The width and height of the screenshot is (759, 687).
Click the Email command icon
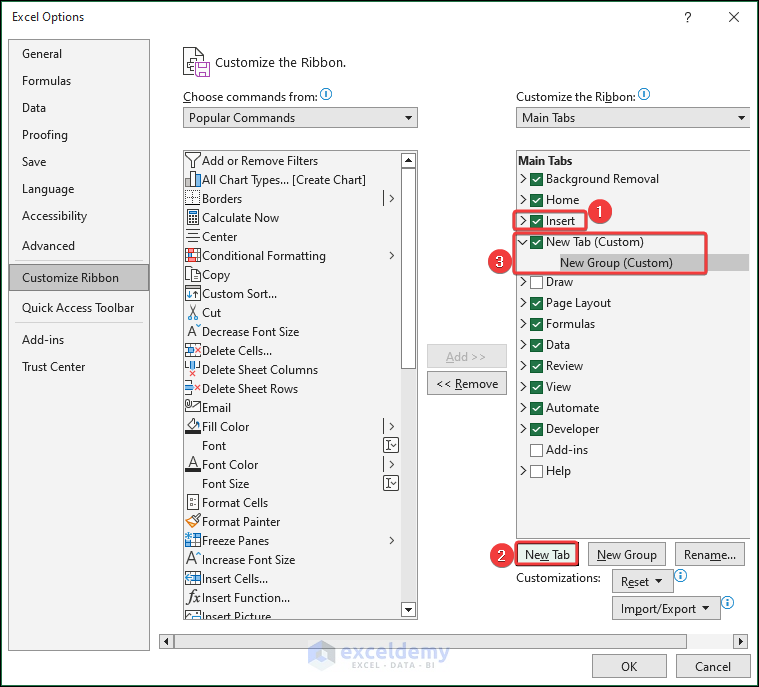click(193, 406)
